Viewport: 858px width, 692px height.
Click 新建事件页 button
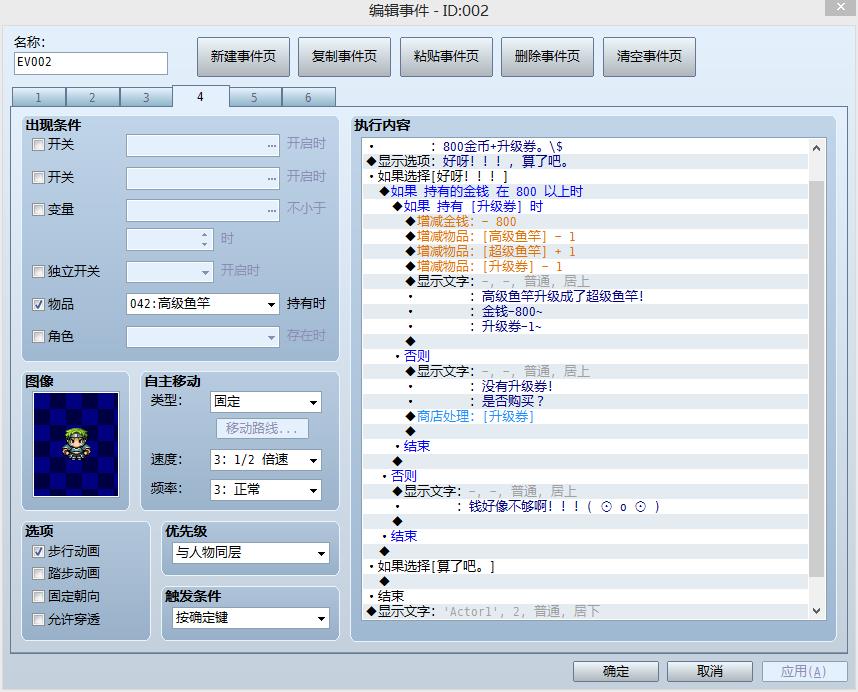[243, 56]
